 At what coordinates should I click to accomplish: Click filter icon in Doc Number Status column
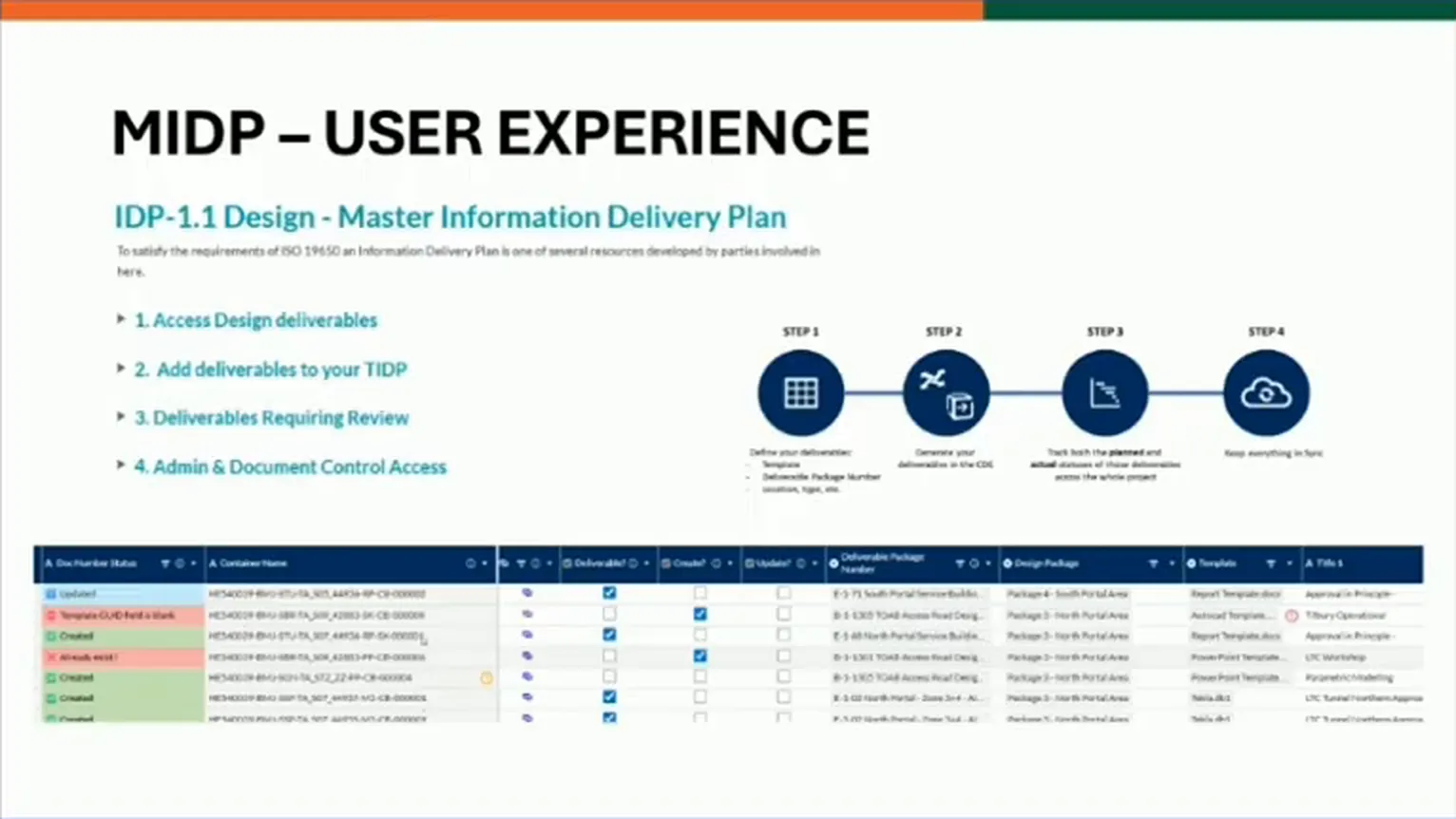tap(165, 563)
